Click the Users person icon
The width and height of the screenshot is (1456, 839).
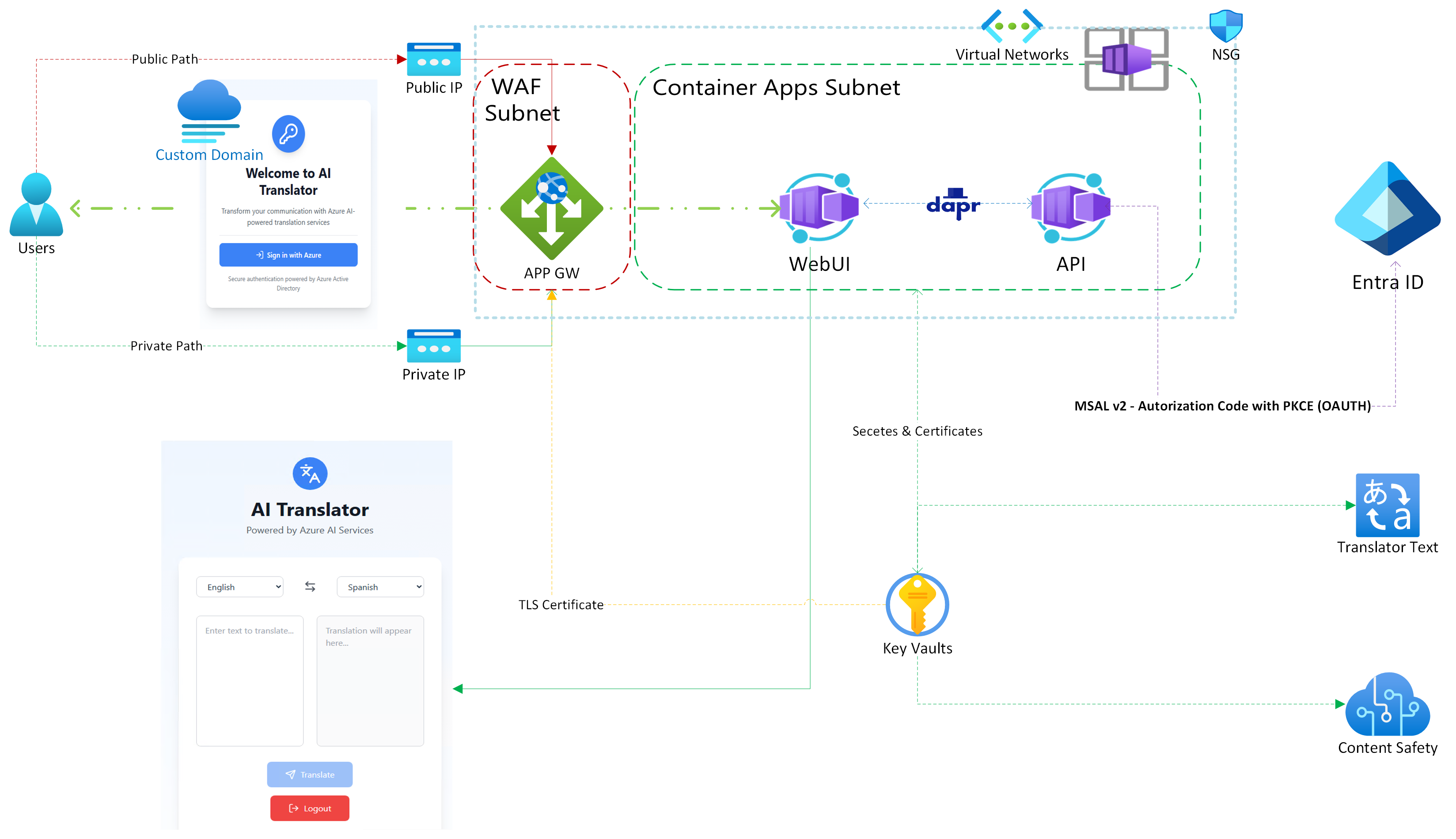[36, 205]
